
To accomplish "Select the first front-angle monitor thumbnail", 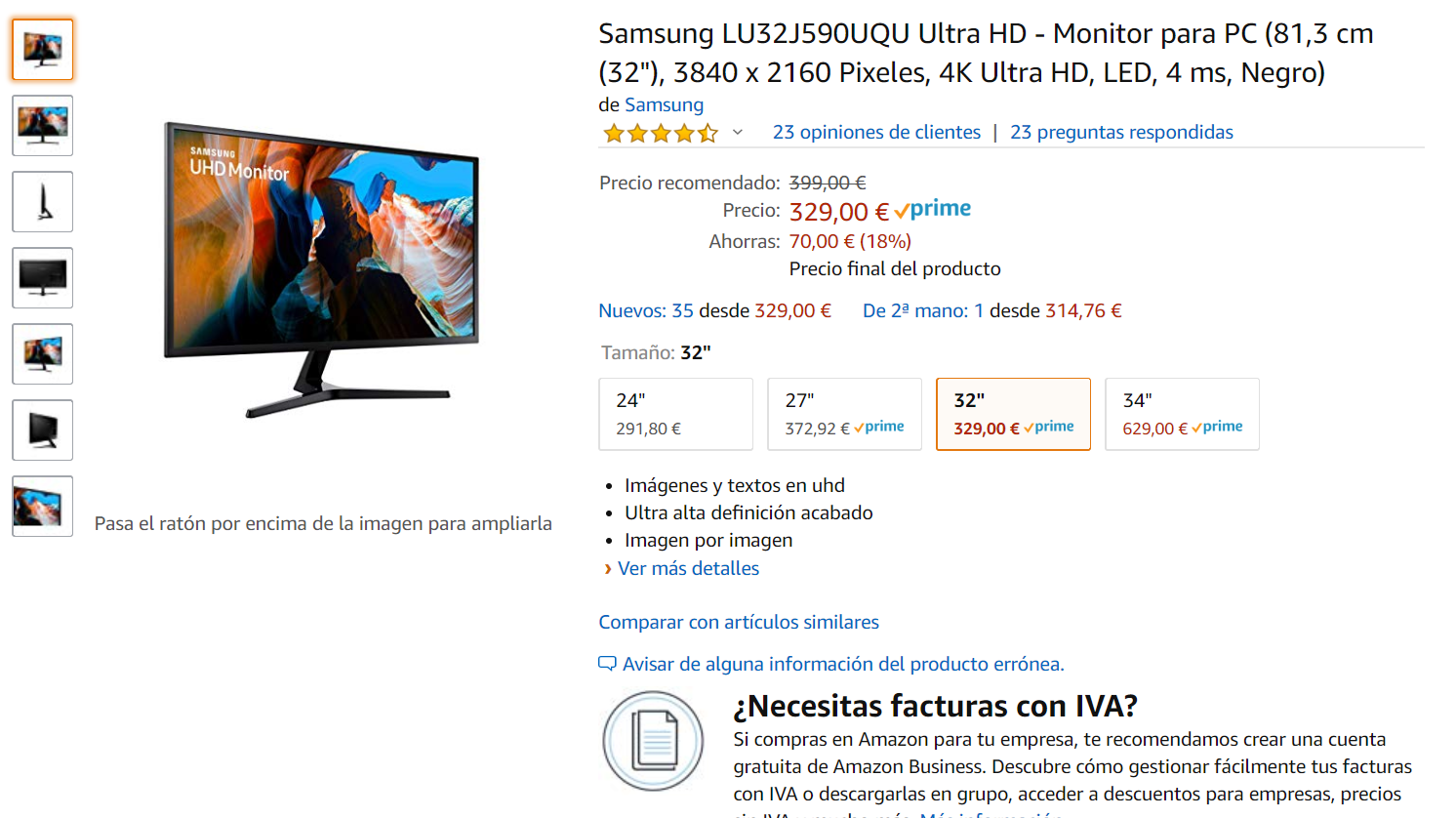I will point(43,50).
